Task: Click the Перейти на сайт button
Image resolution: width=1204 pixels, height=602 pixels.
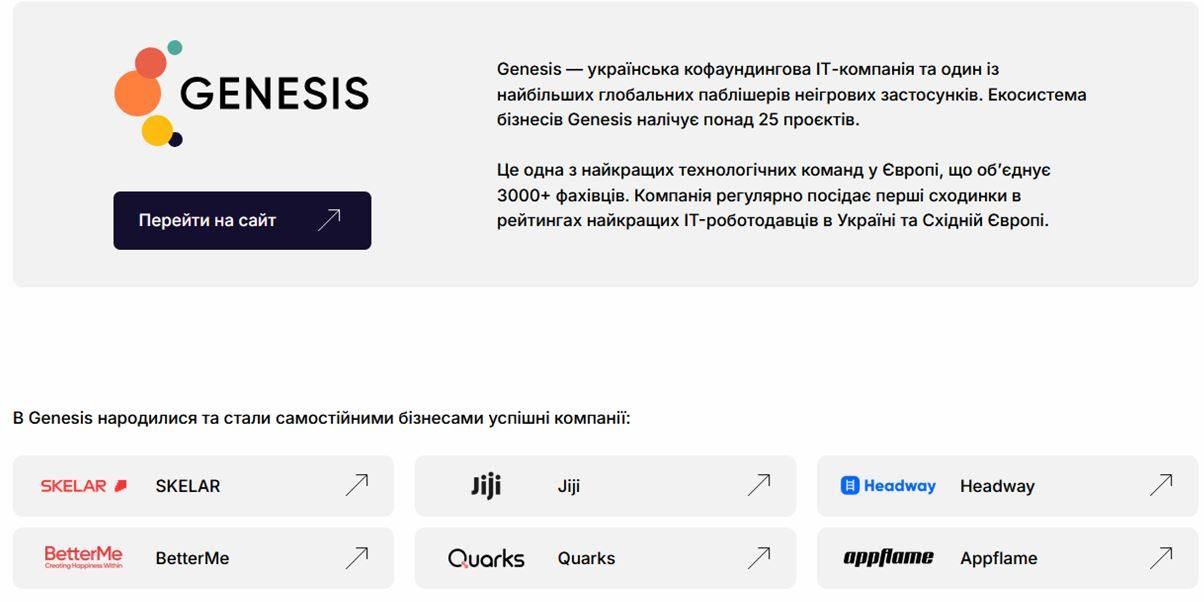Action: (x=242, y=220)
